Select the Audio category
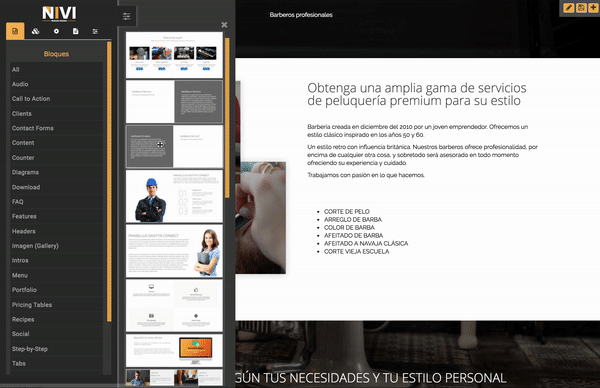 pyautogui.click(x=56, y=84)
